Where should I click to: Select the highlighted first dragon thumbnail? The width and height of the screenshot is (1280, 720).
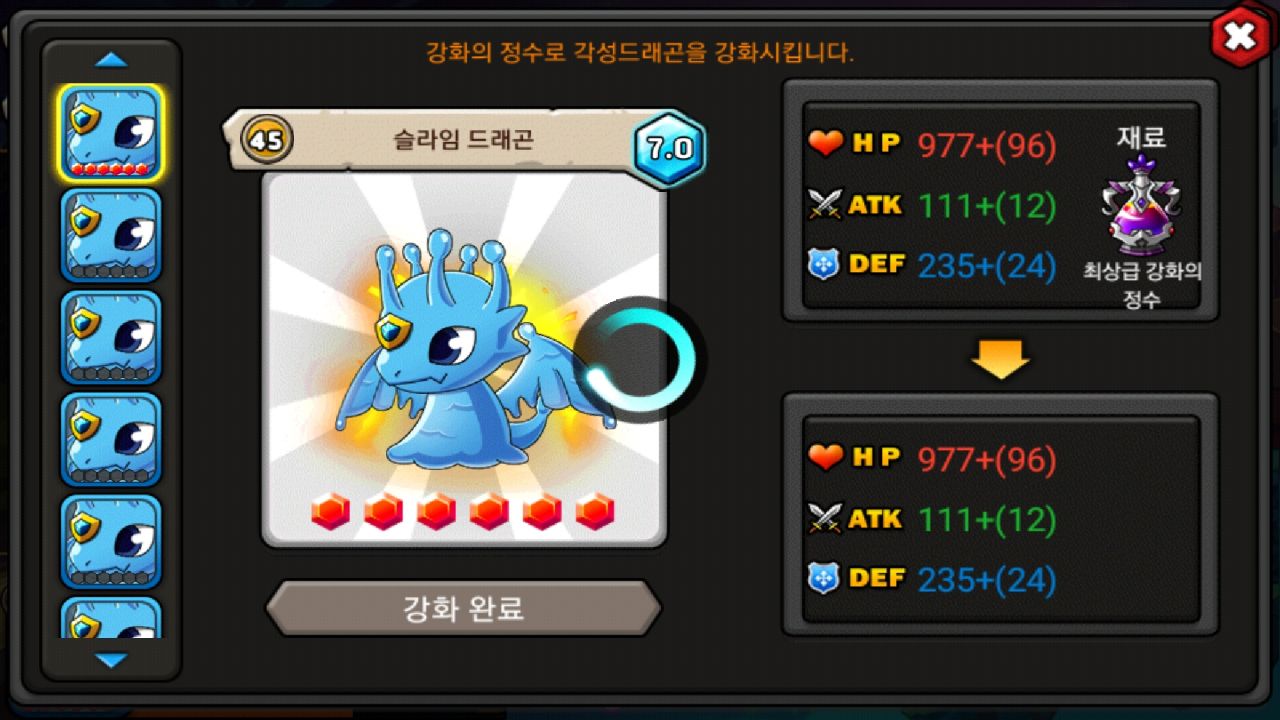tap(111, 133)
